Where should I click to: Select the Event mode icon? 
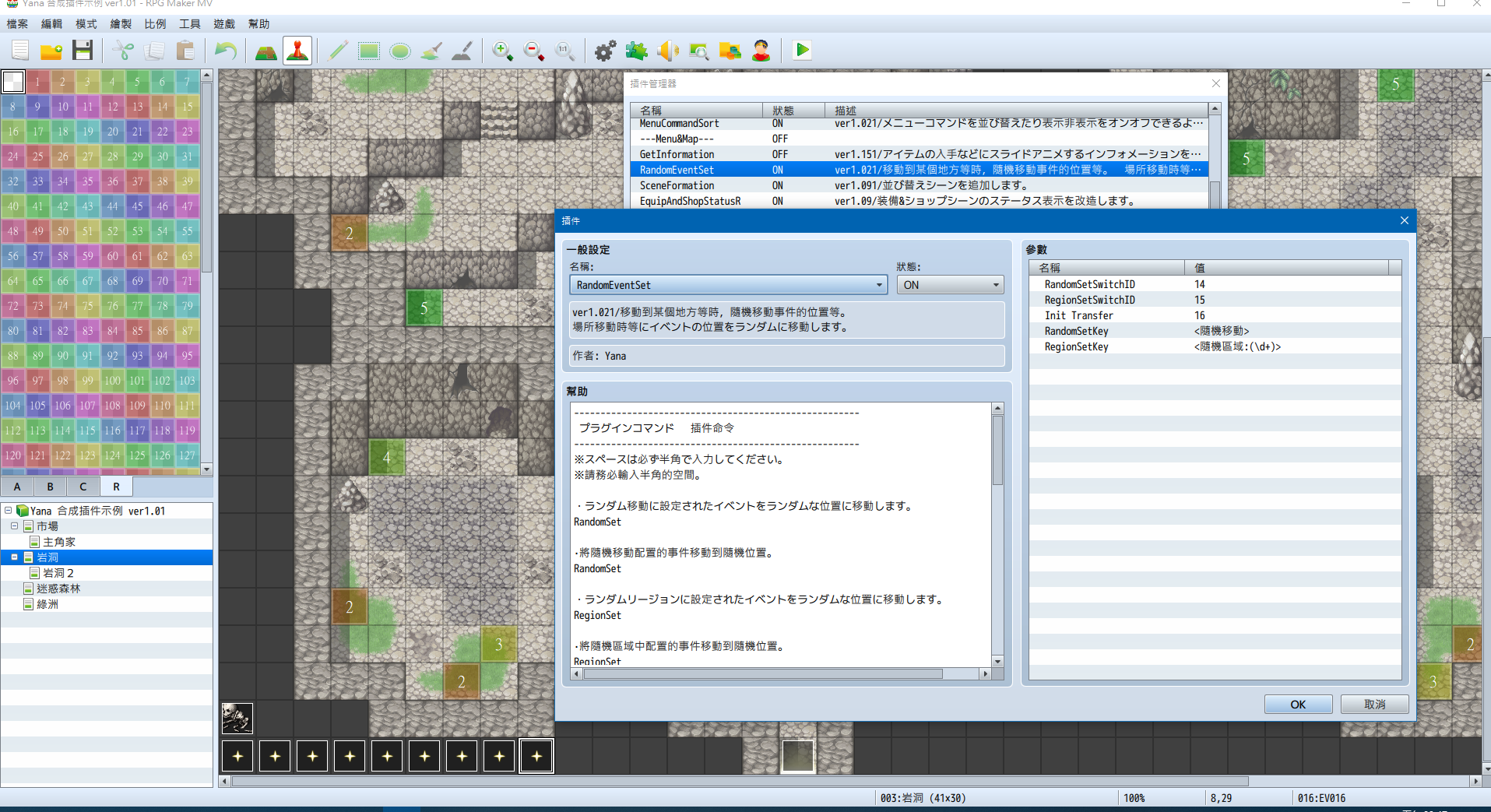click(297, 51)
